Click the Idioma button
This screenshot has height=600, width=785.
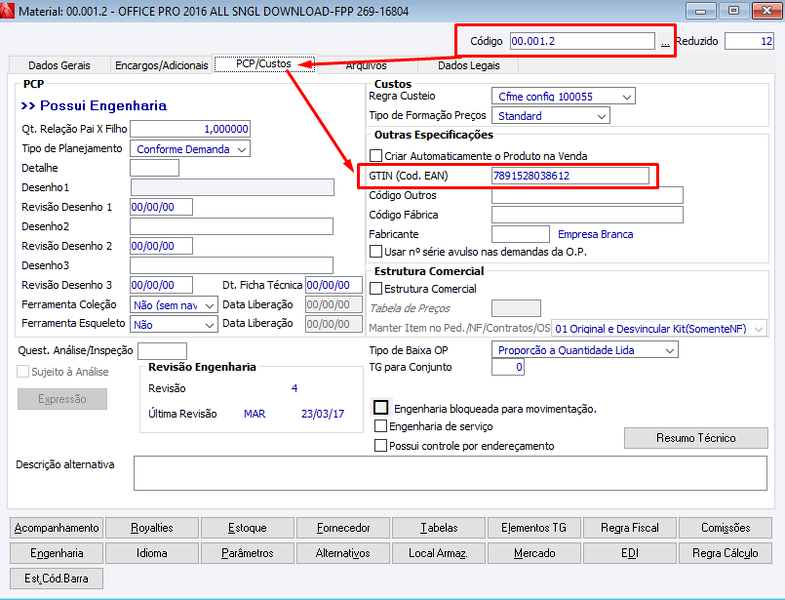click(152, 553)
